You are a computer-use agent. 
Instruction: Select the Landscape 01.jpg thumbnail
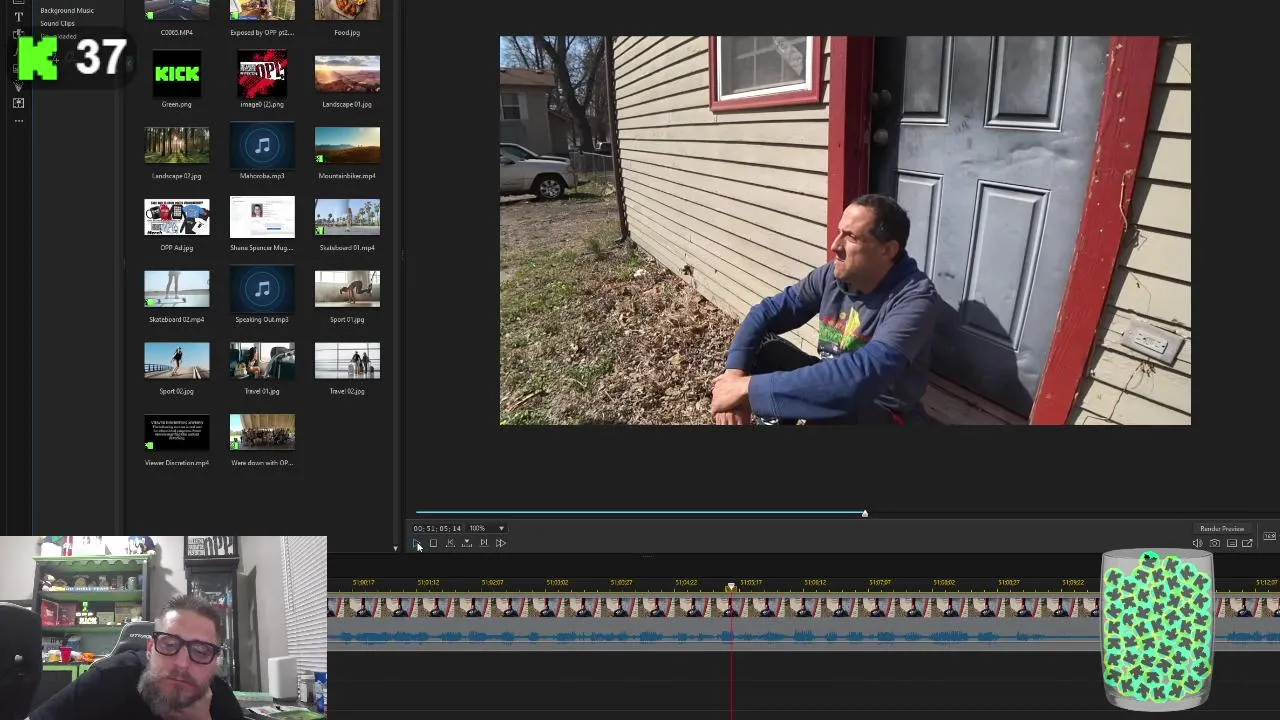click(347, 74)
